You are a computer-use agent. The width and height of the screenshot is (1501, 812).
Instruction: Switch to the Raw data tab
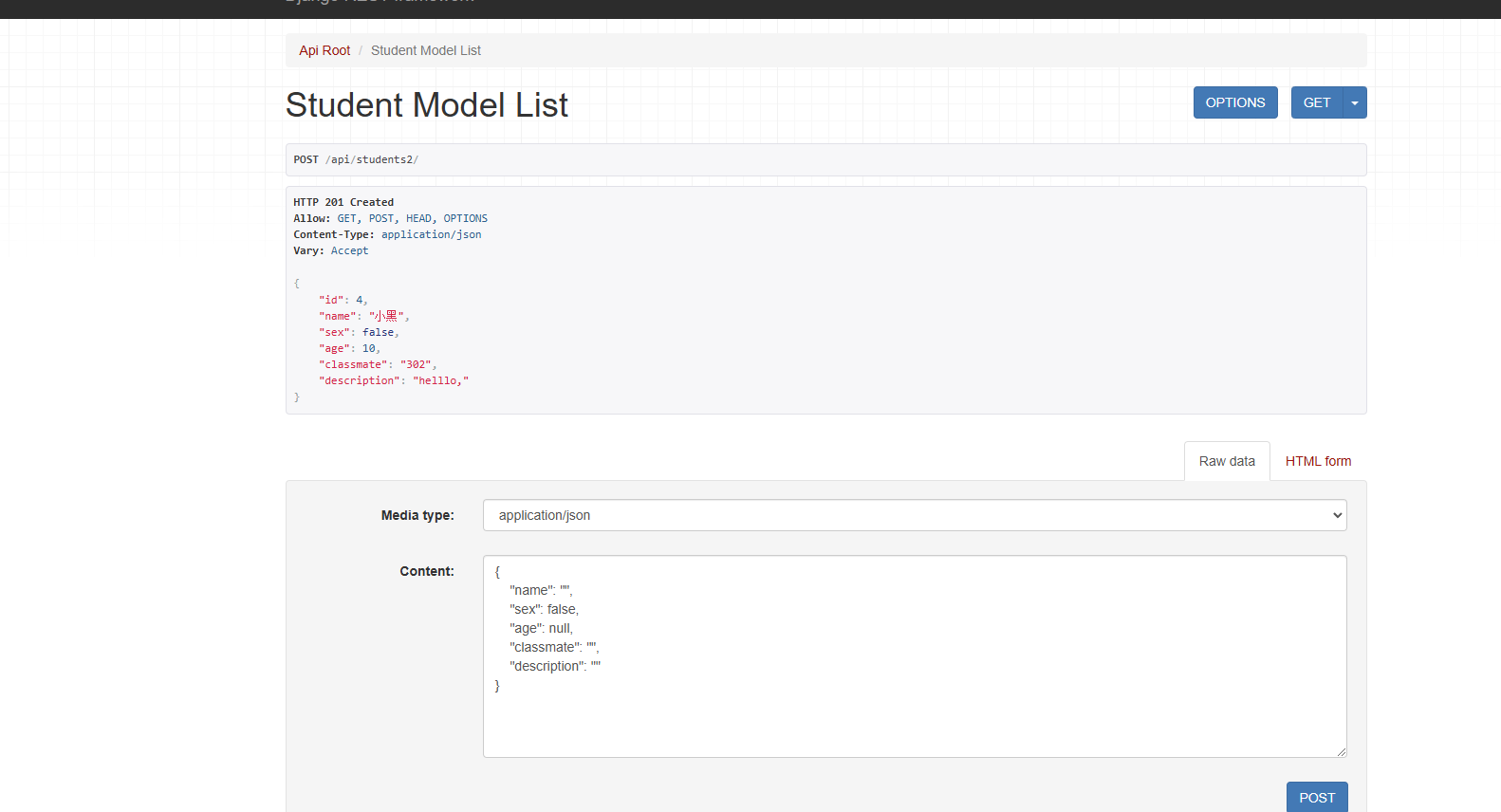pyautogui.click(x=1226, y=461)
